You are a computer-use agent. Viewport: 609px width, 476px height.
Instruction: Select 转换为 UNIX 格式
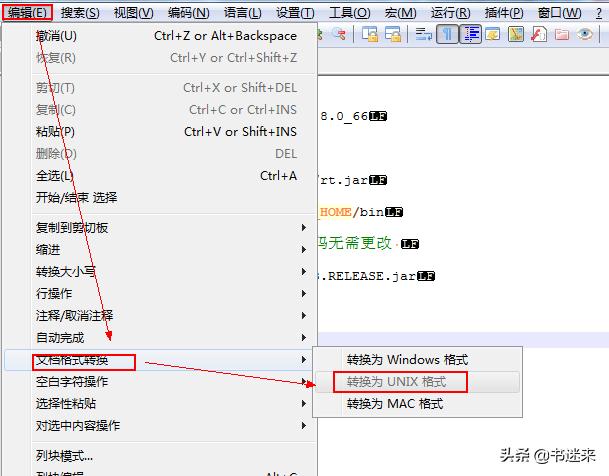[417, 382]
